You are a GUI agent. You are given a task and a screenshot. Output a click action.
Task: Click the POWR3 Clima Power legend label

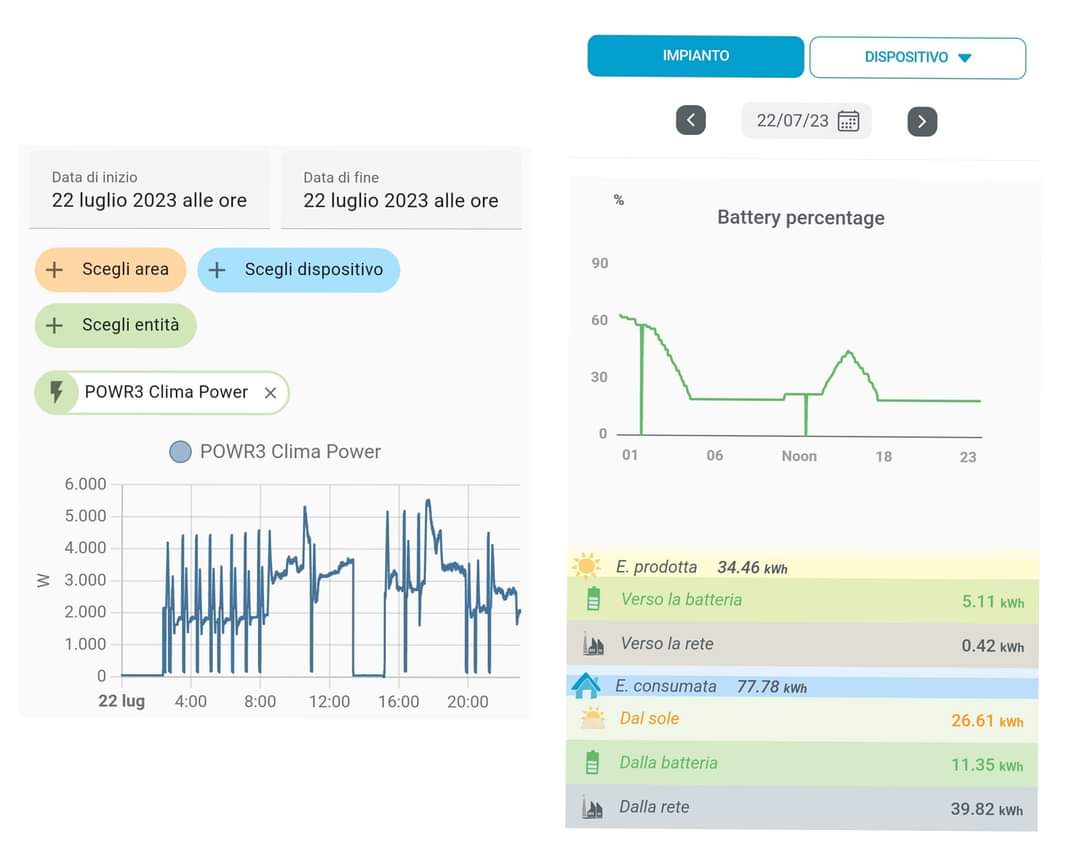290,452
